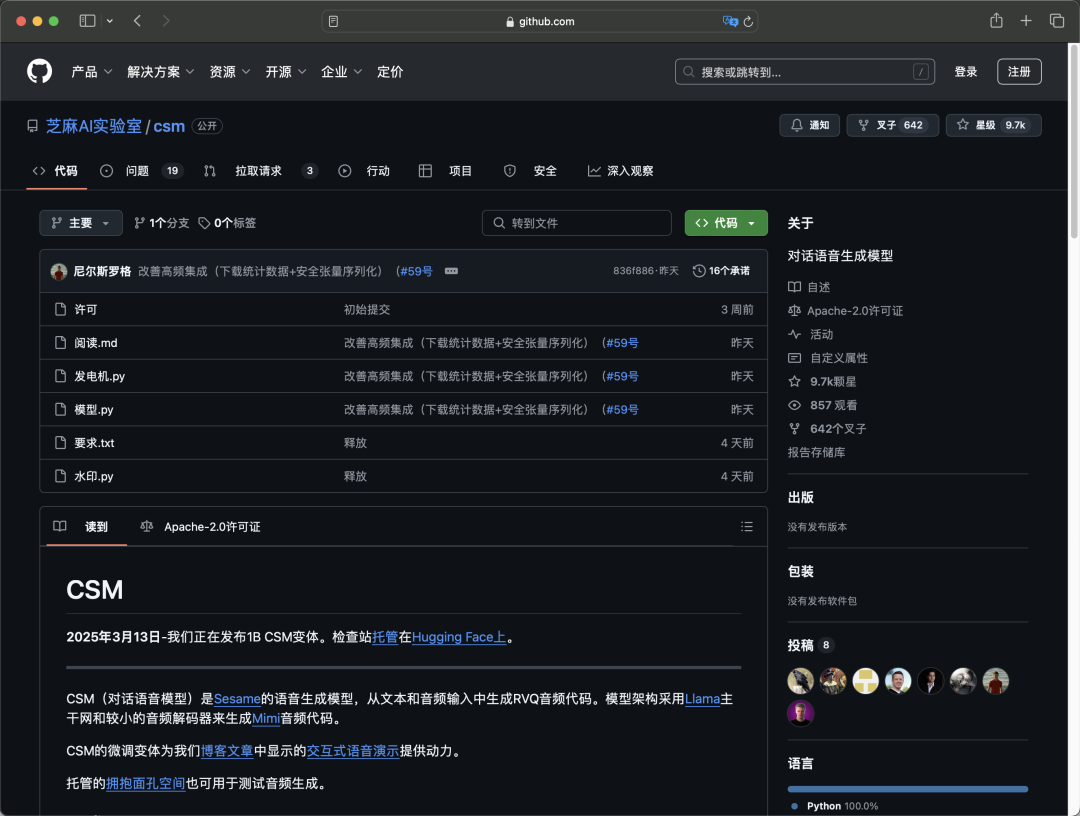Switch to the 拉取请求 tab
Viewport: 1080px width, 816px height.
pos(260,171)
